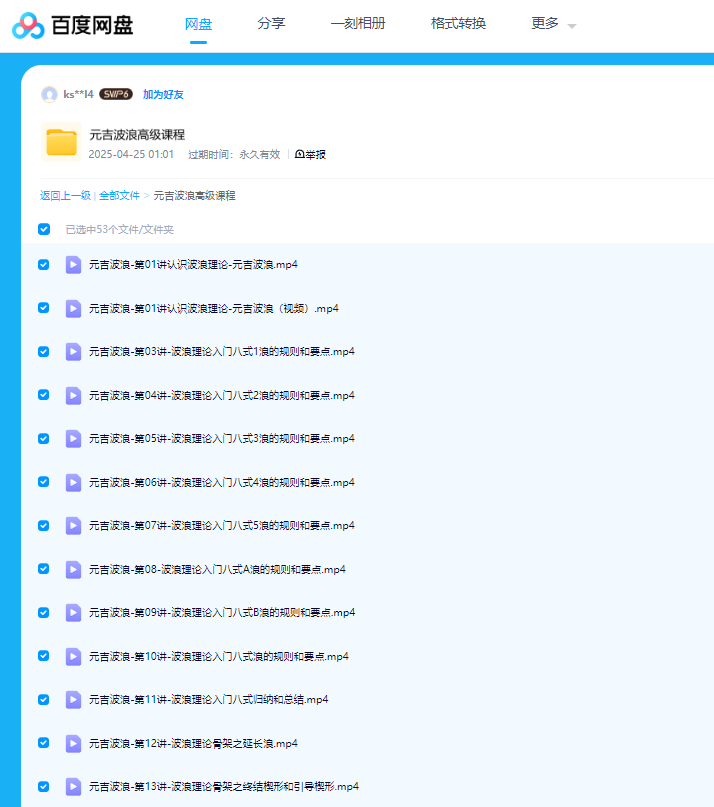Viewport: 714px width, 807px height.
Task: Click the user avatar for ks**l4
Action: 49,94
